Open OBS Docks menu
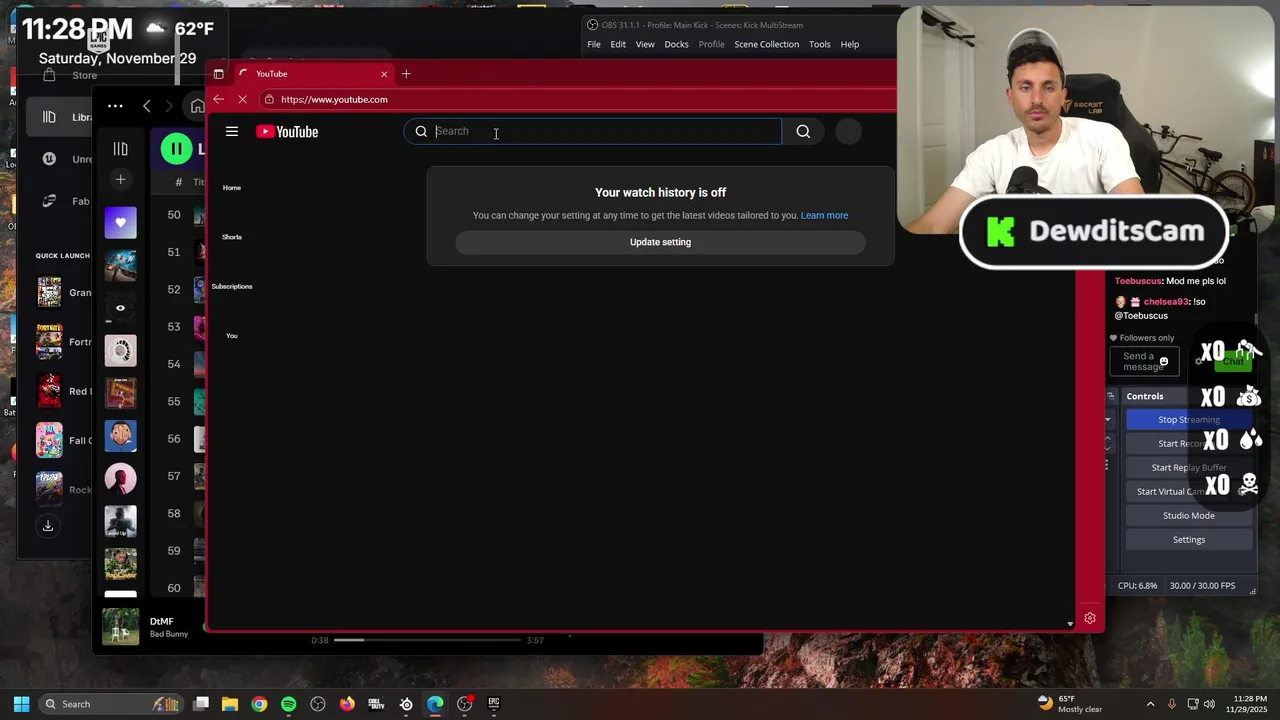 677,44
